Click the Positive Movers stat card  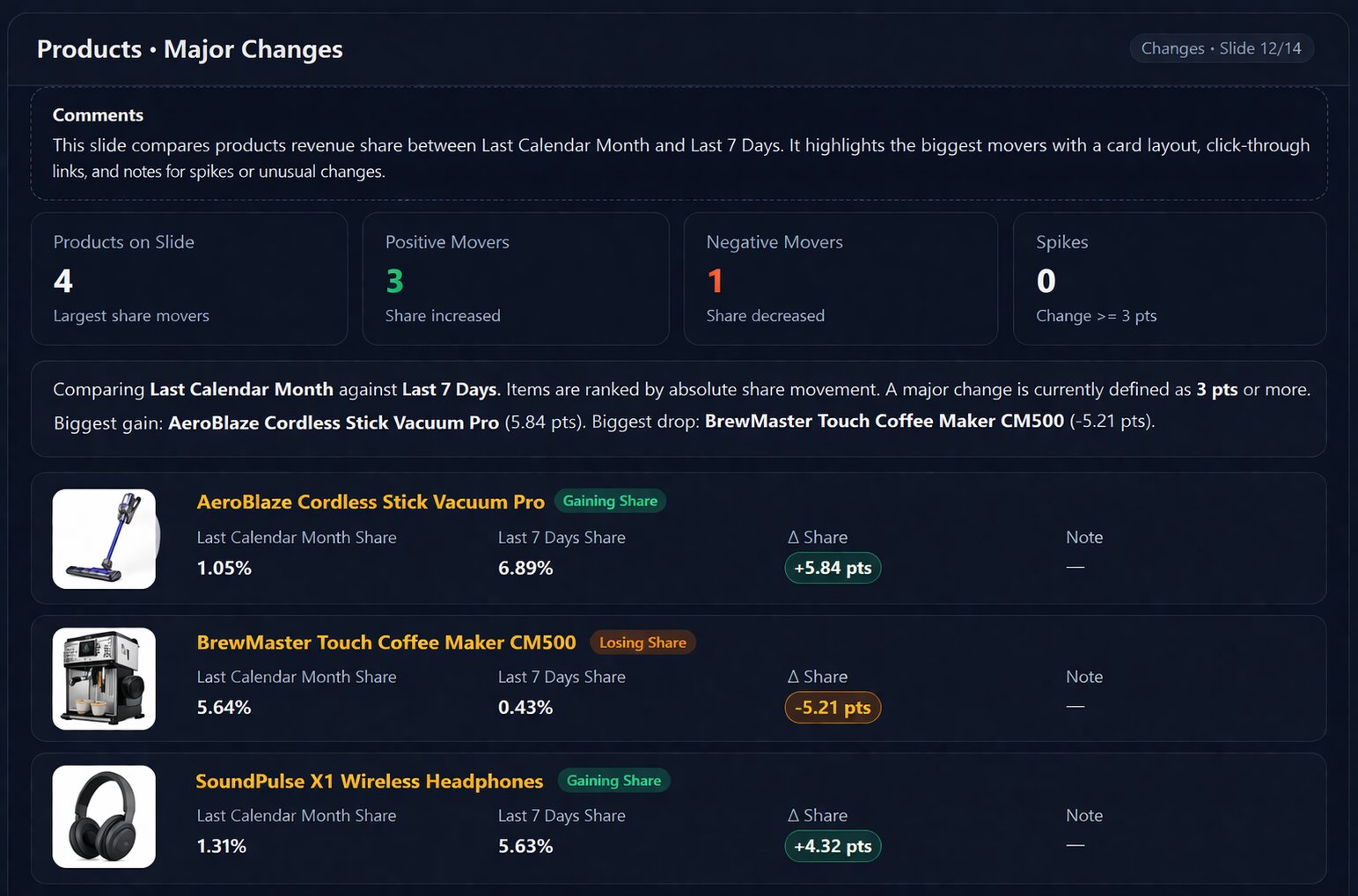pyautogui.click(x=516, y=278)
